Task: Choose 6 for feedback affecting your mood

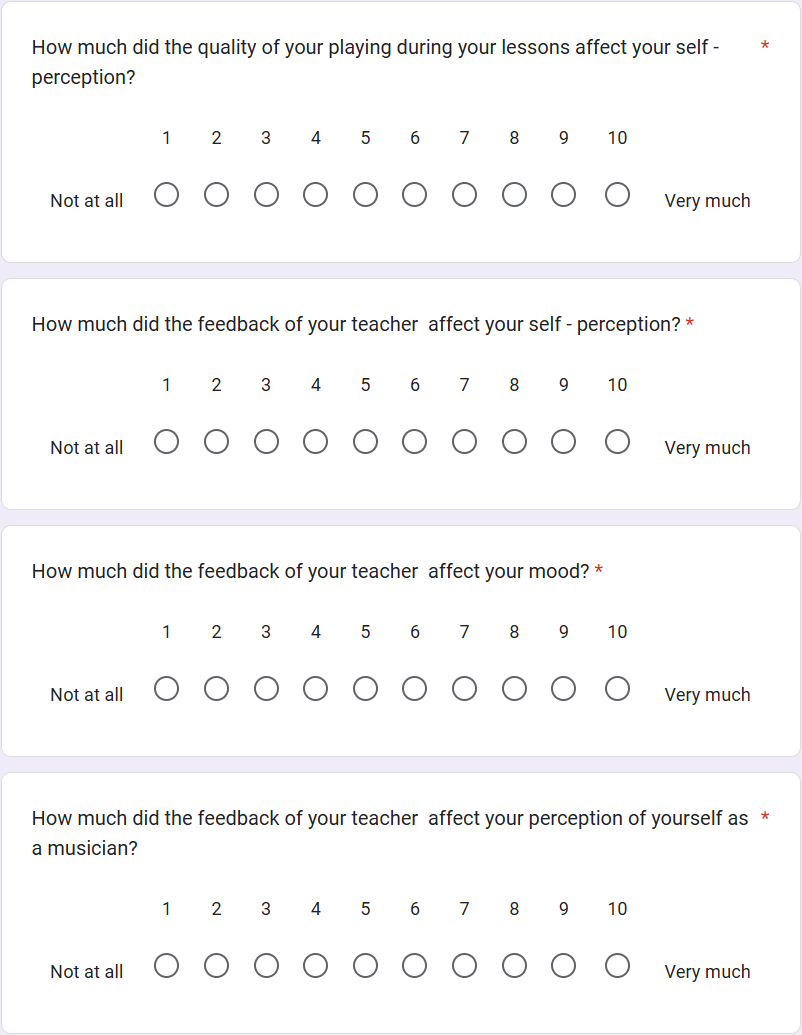Action: point(415,688)
